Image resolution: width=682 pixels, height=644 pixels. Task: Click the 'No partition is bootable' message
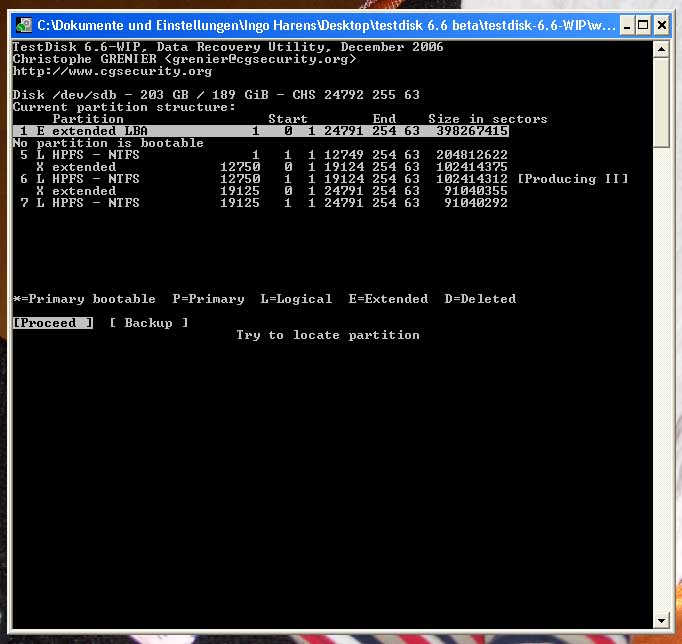pos(108,143)
